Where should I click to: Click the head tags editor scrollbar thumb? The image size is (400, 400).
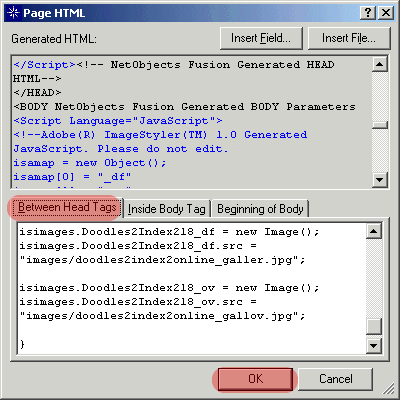coord(374,326)
